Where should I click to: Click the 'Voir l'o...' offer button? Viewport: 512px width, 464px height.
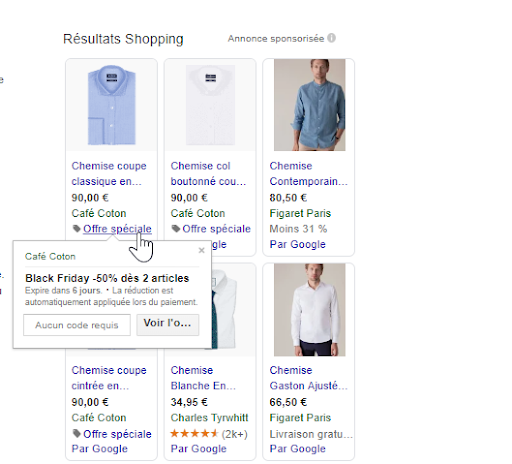click(168, 325)
